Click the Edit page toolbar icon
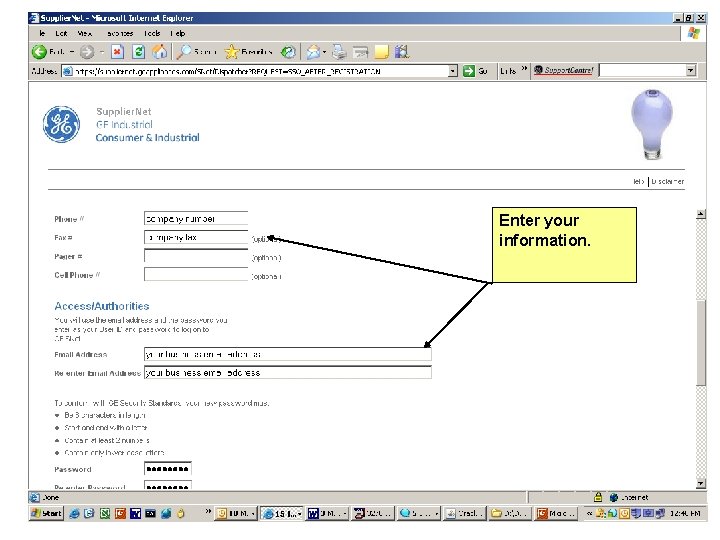This screenshot has width=720, height=540. point(360,52)
